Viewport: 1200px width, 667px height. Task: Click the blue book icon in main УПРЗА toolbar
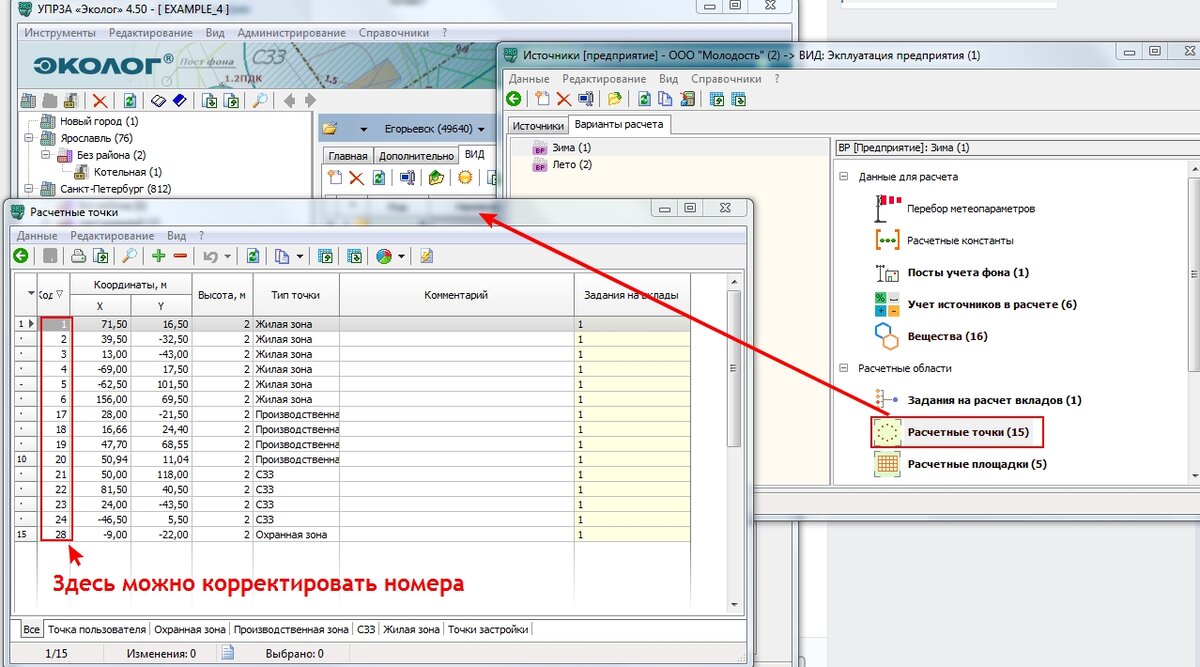click(x=179, y=100)
